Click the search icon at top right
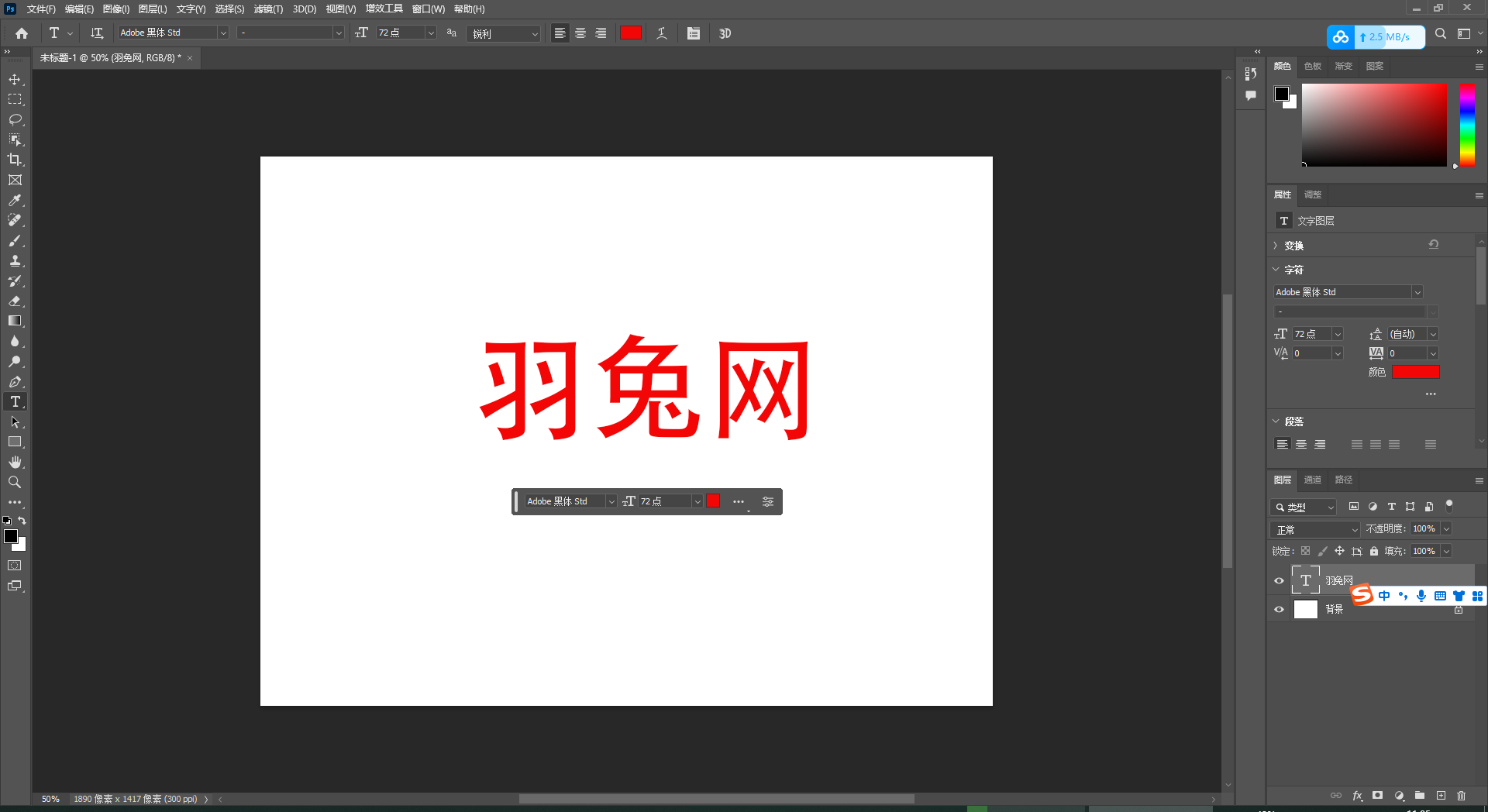 click(1441, 34)
